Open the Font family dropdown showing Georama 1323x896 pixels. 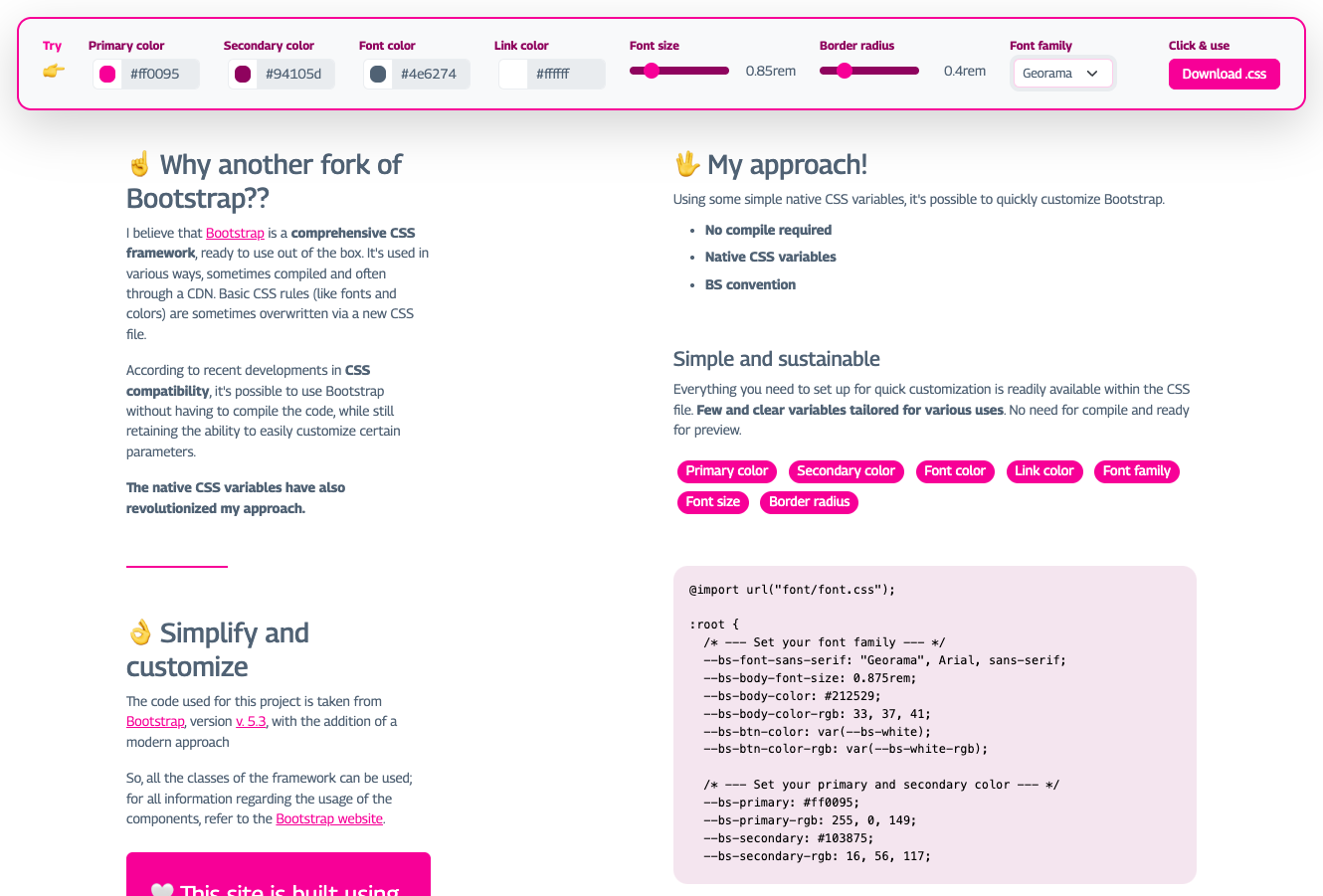(1062, 74)
